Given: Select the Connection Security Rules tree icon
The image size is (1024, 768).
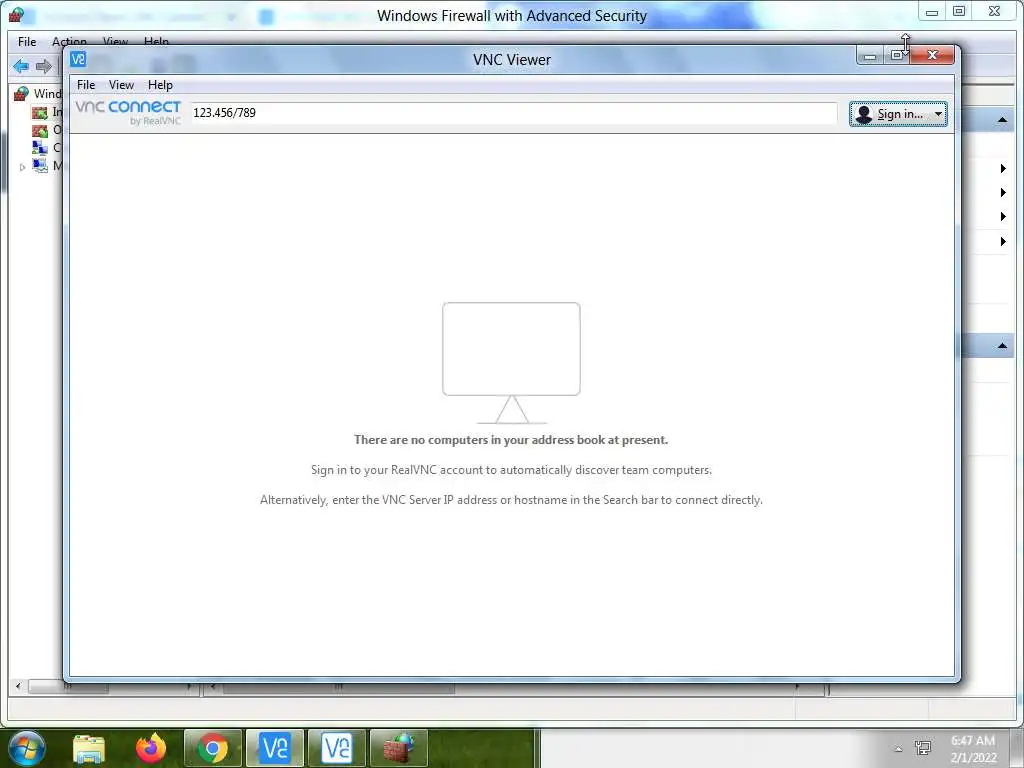Looking at the screenshot, I should tap(40, 148).
